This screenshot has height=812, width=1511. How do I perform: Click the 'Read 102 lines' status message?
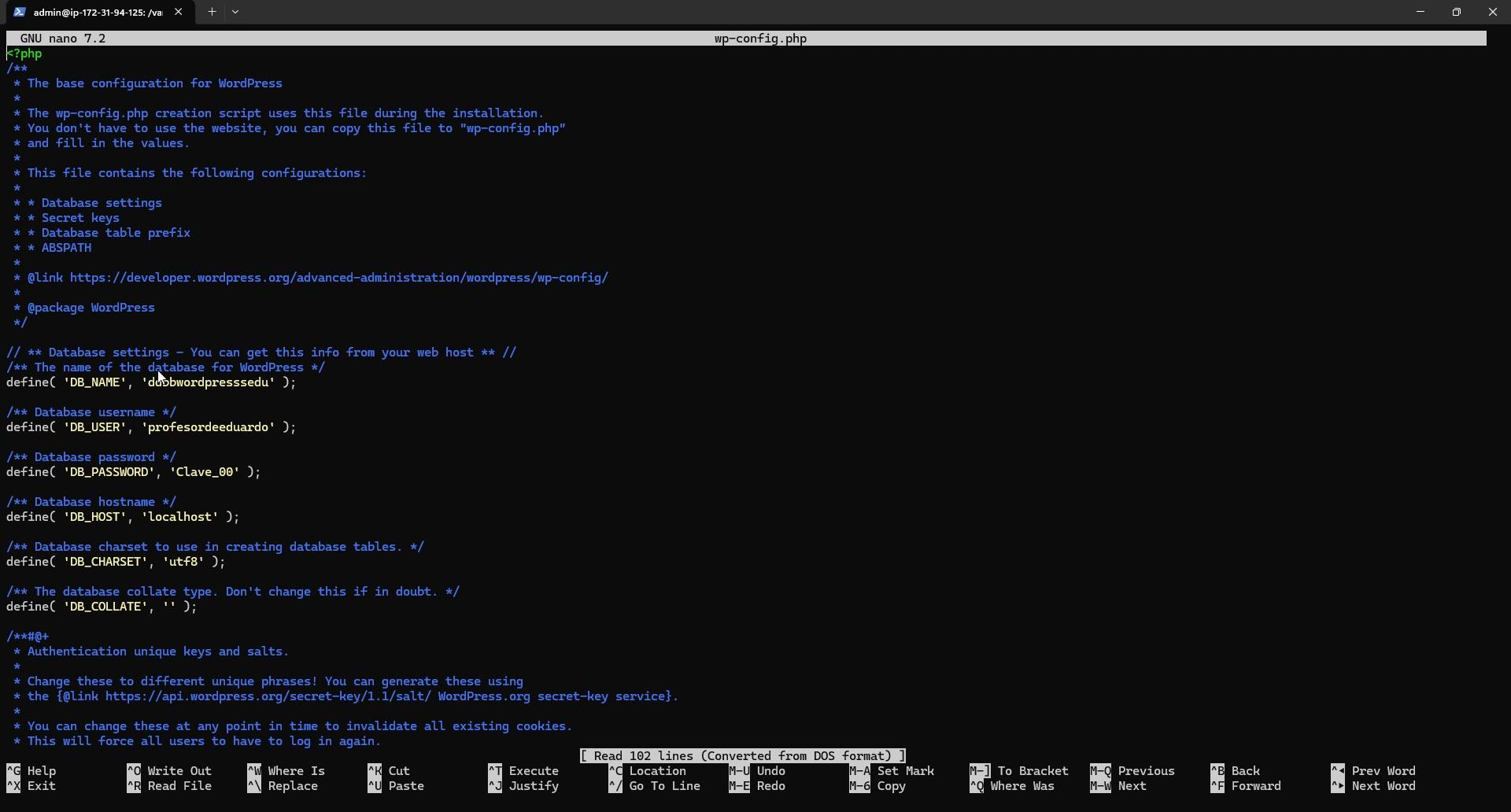[743, 756]
